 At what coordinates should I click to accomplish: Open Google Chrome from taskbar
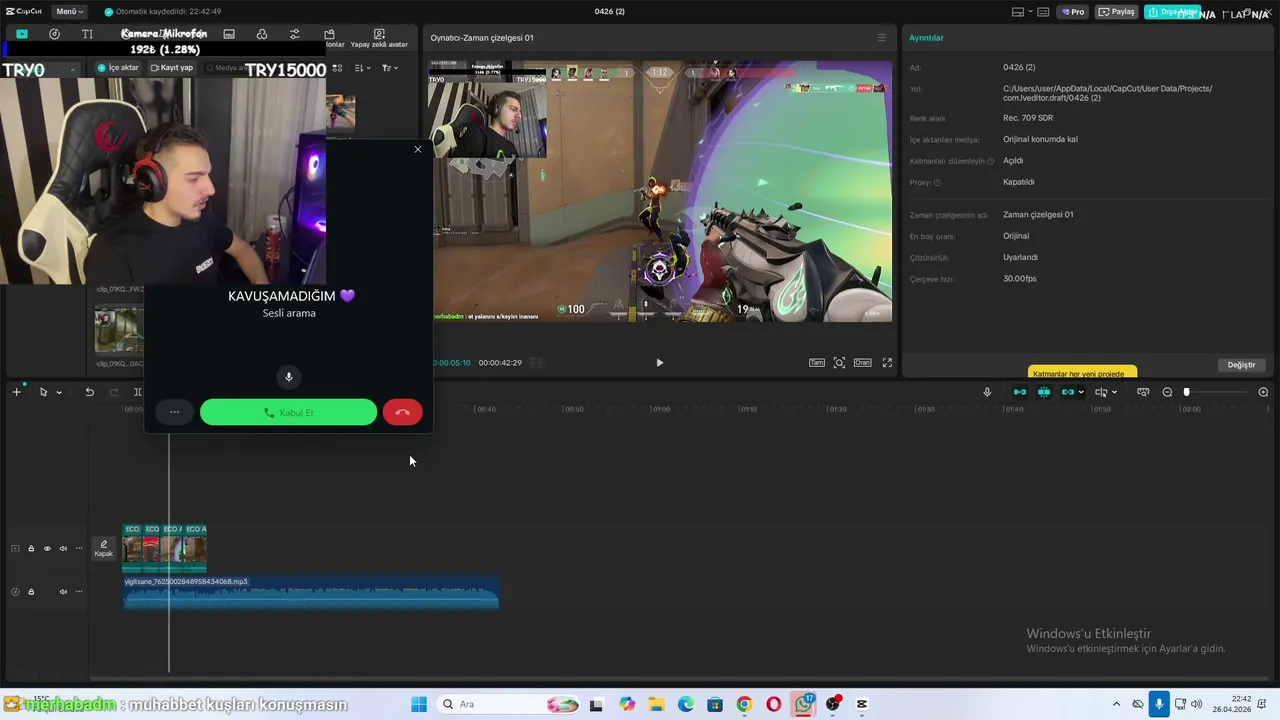(744, 704)
